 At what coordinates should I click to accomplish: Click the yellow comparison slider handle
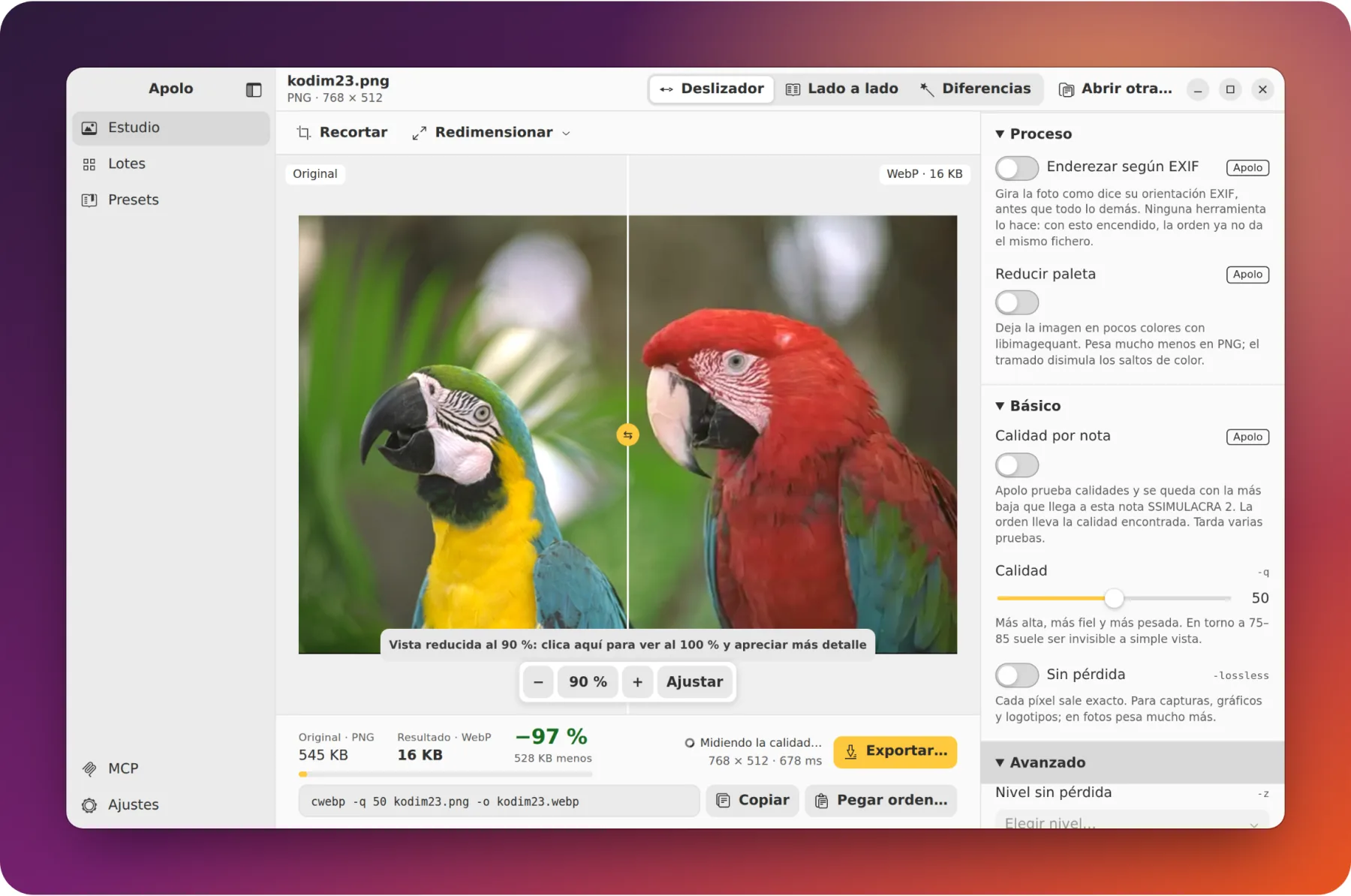pyautogui.click(x=627, y=435)
